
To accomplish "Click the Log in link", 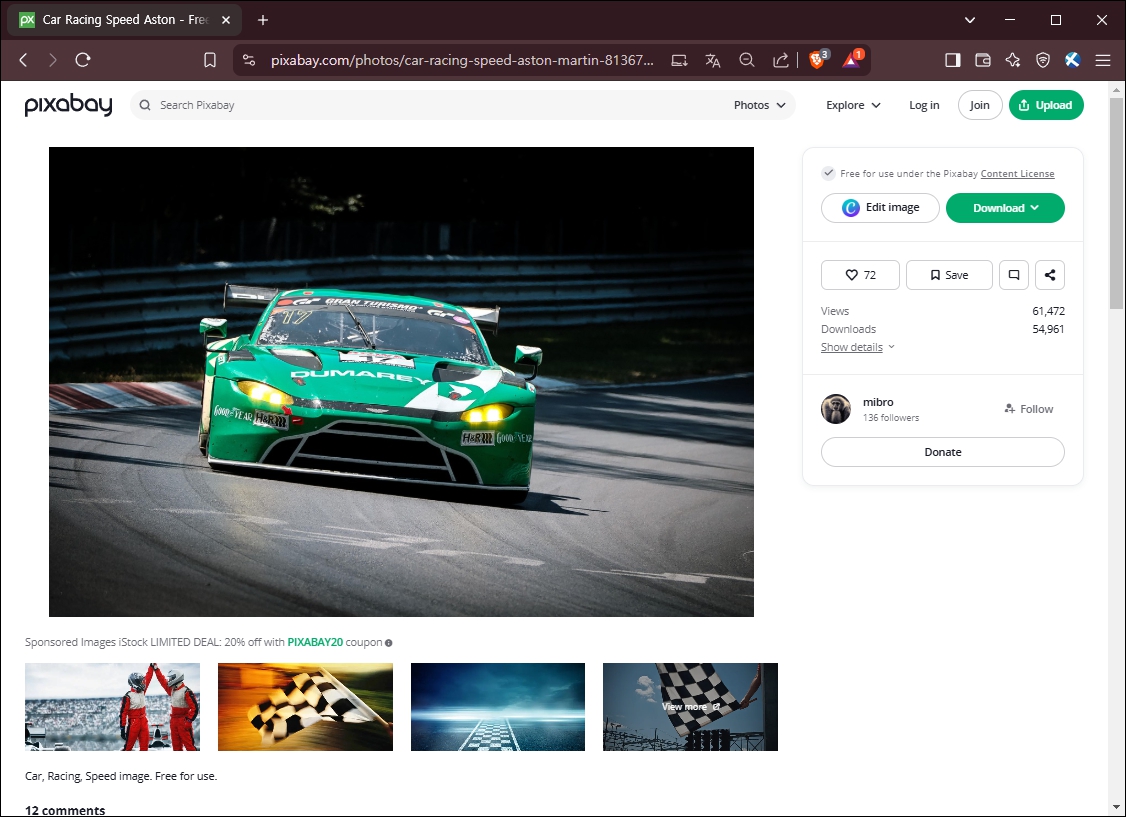I will click(924, 105).
